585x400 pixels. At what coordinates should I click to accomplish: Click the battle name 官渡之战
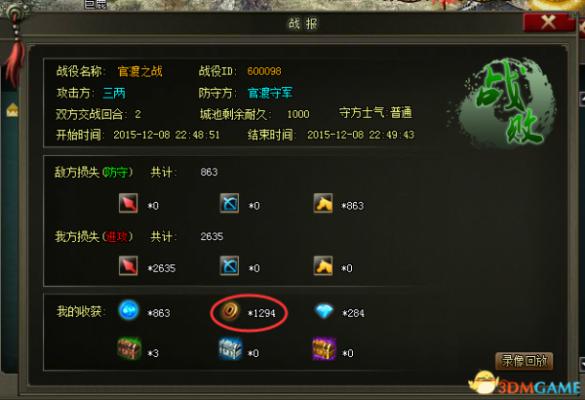click(140, 71)
